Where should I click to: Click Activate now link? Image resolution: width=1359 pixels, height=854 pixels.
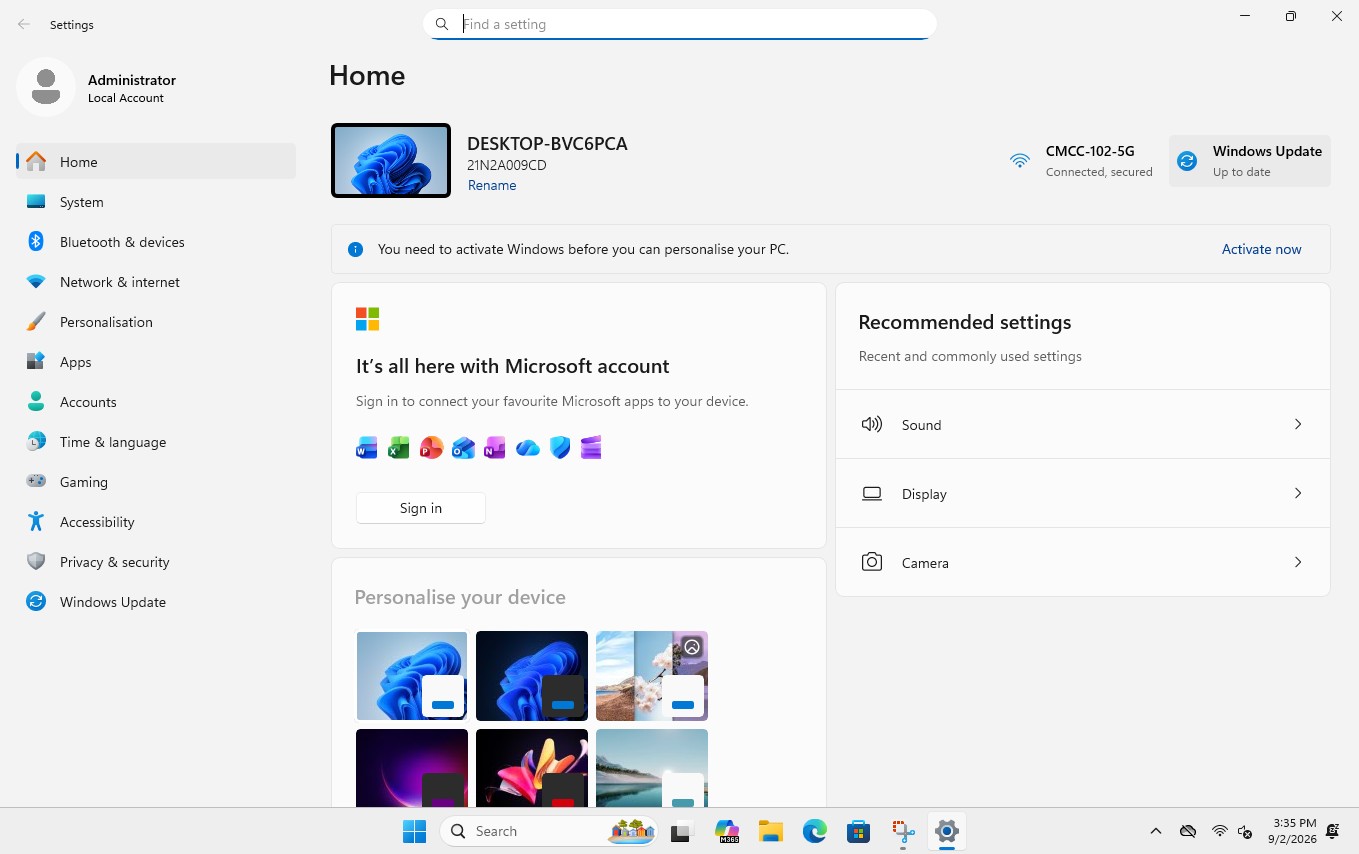click(1262, 249)
